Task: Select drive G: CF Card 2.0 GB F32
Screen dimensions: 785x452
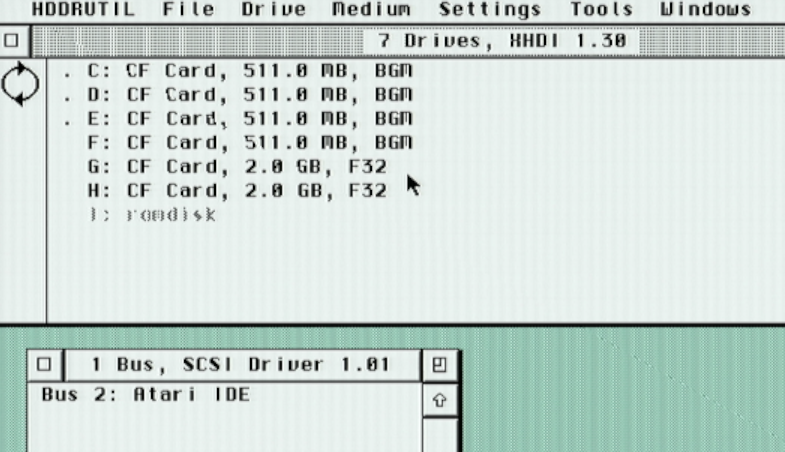Action: (x=237, y=167)
